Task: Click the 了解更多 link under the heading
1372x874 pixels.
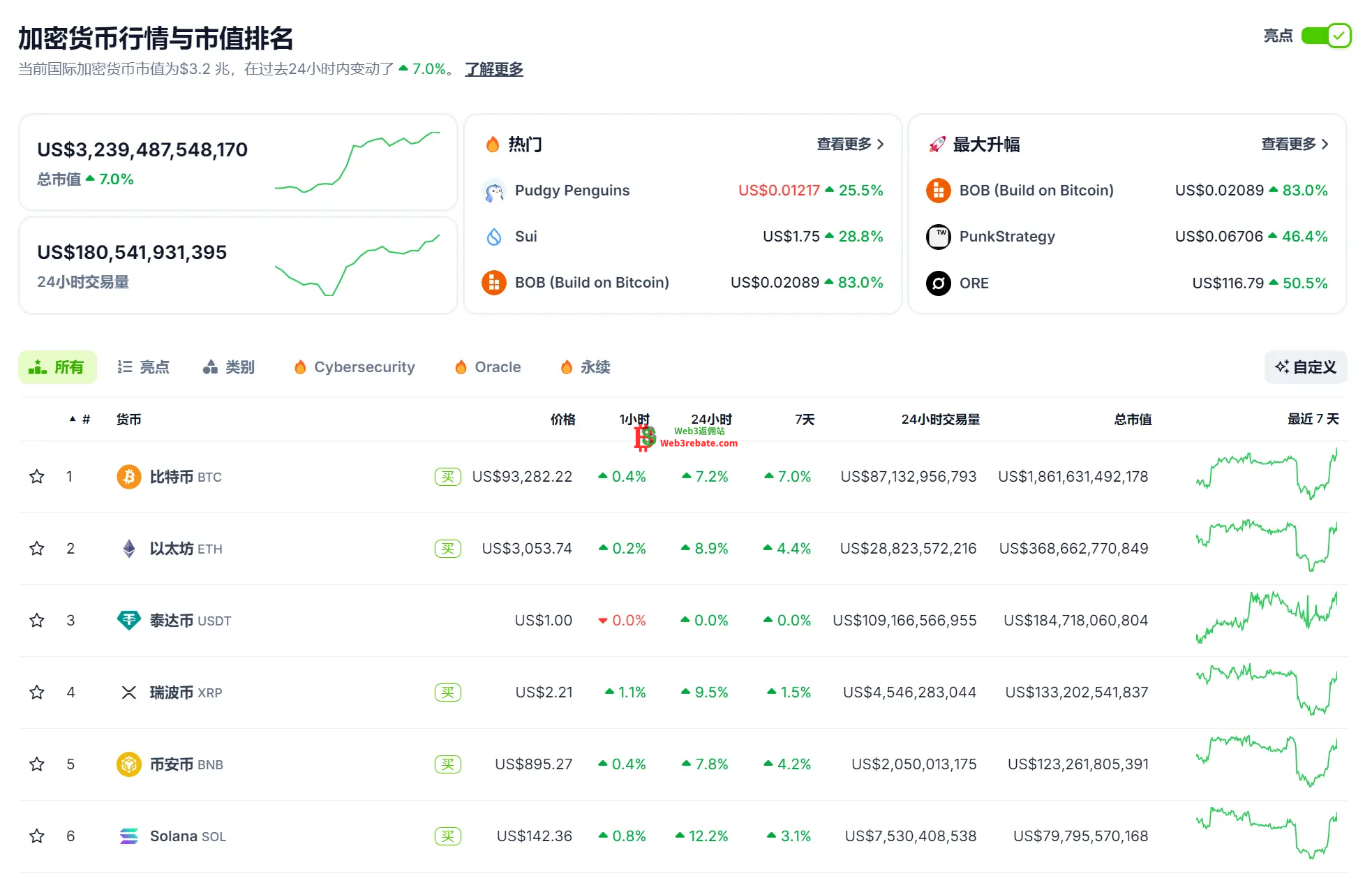Action: click(494, 69)
